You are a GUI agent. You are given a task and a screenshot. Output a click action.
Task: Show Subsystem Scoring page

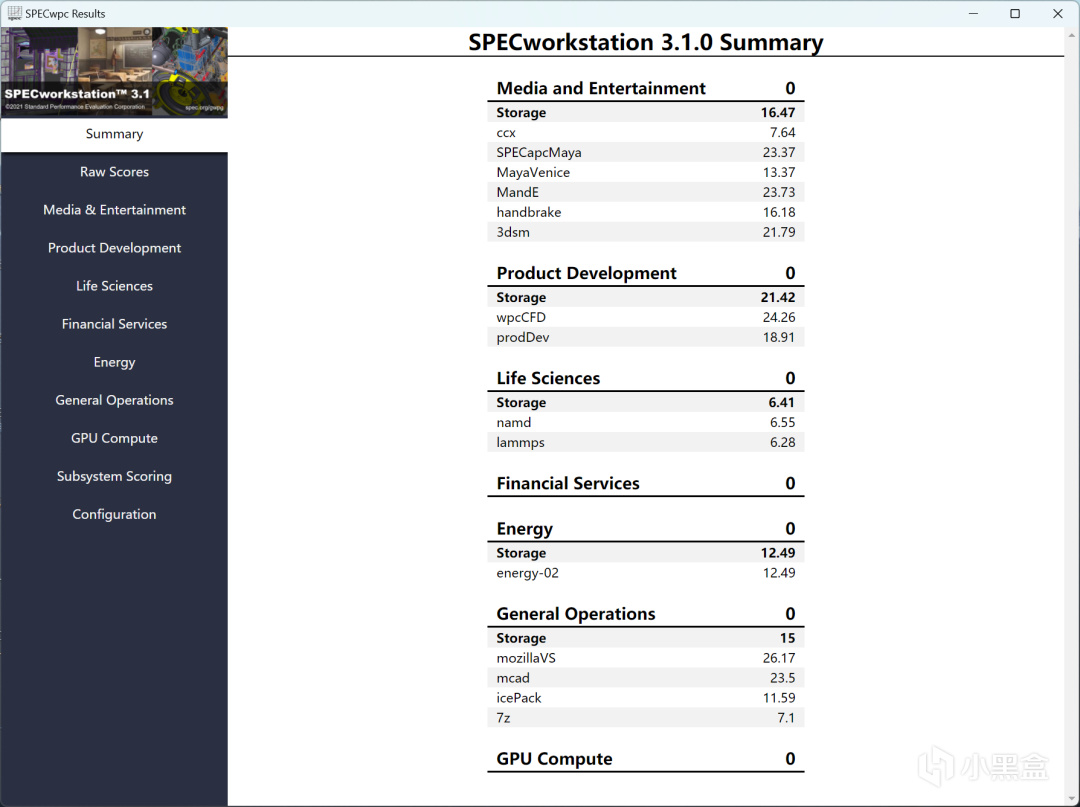[x=114, y=476]
